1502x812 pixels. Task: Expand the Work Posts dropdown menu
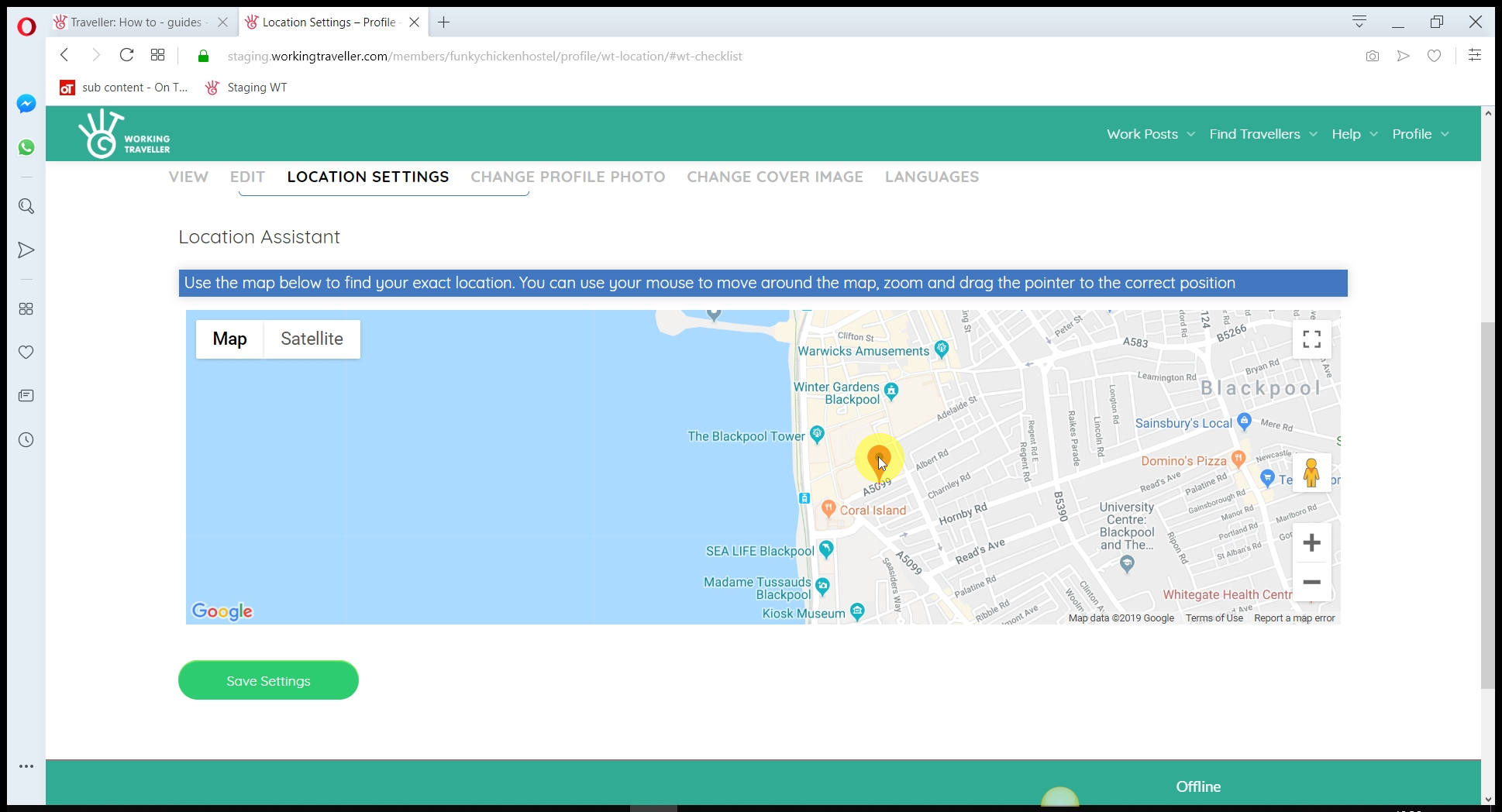click(x=1150, y=134)
